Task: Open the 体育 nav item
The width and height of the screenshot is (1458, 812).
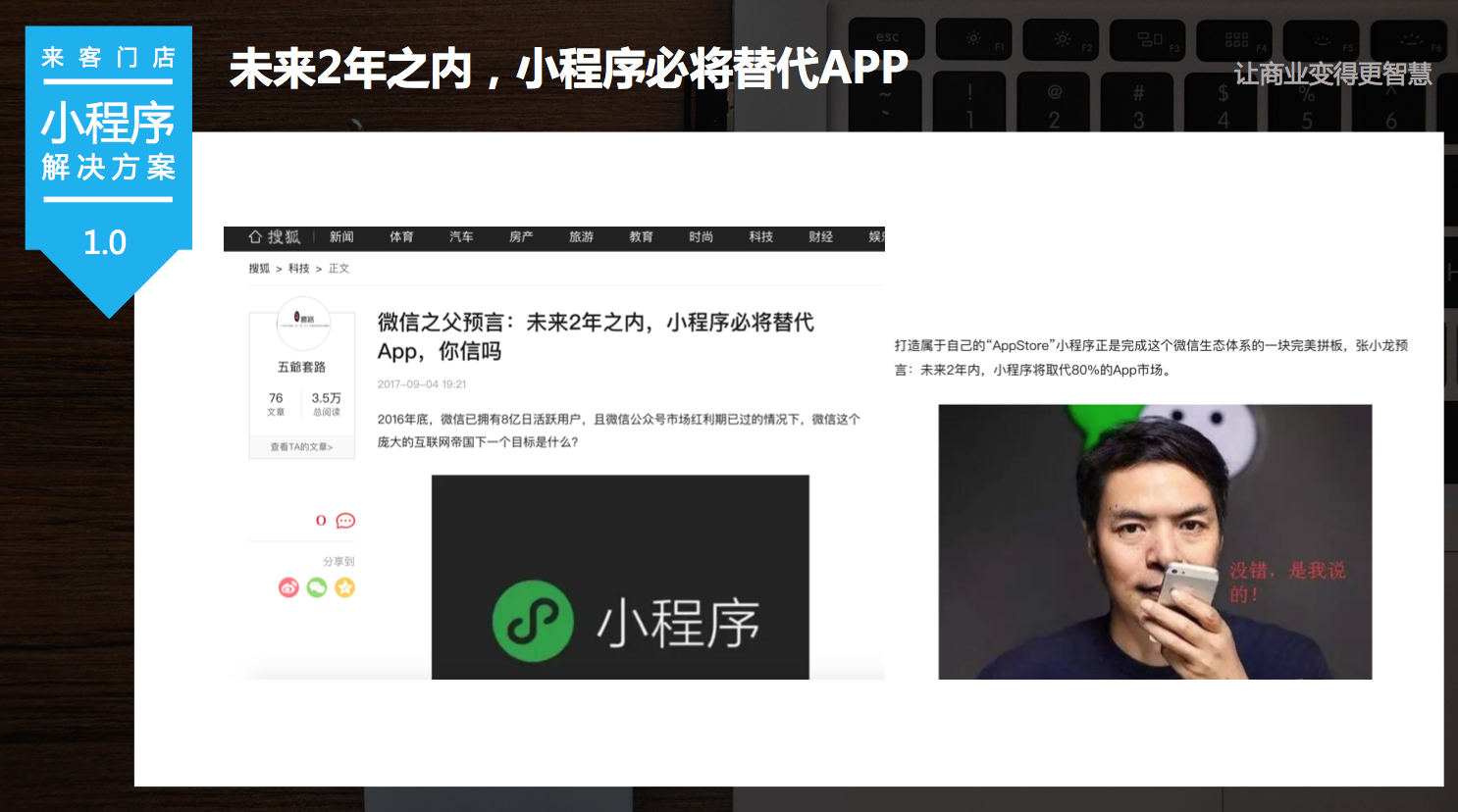Action: (x=401, y=237)
